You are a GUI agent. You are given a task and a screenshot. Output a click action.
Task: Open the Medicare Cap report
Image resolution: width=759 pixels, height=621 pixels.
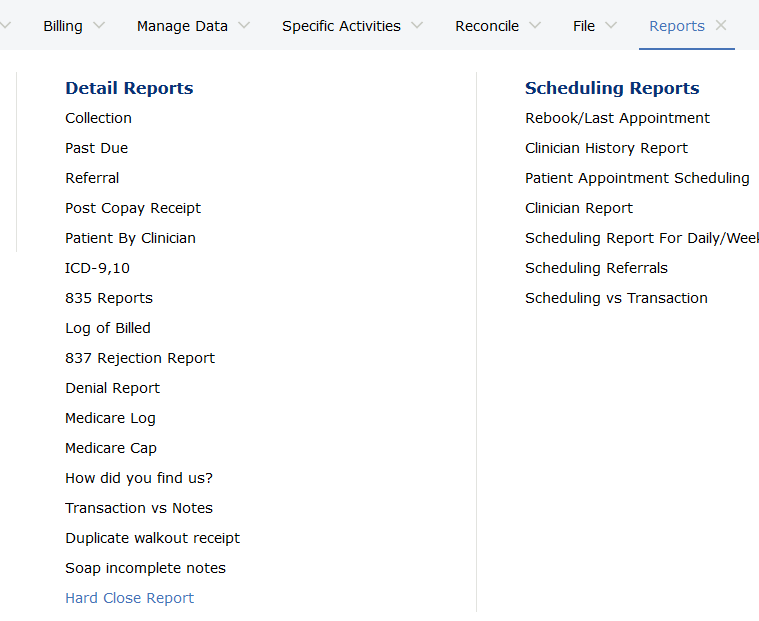pos(111,448)
